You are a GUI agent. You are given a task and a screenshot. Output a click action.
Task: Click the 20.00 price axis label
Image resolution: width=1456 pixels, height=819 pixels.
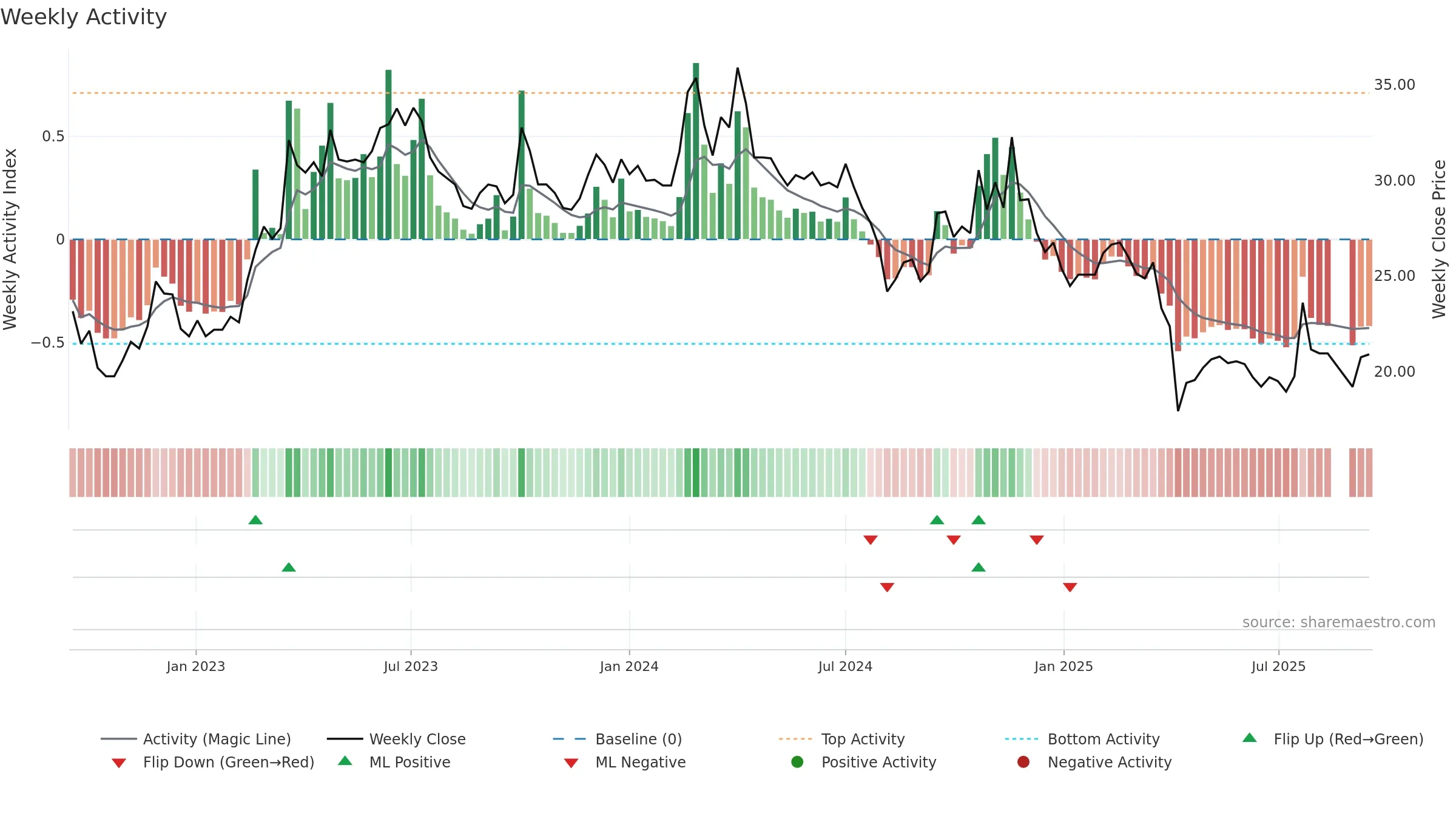click(1395, 371)
